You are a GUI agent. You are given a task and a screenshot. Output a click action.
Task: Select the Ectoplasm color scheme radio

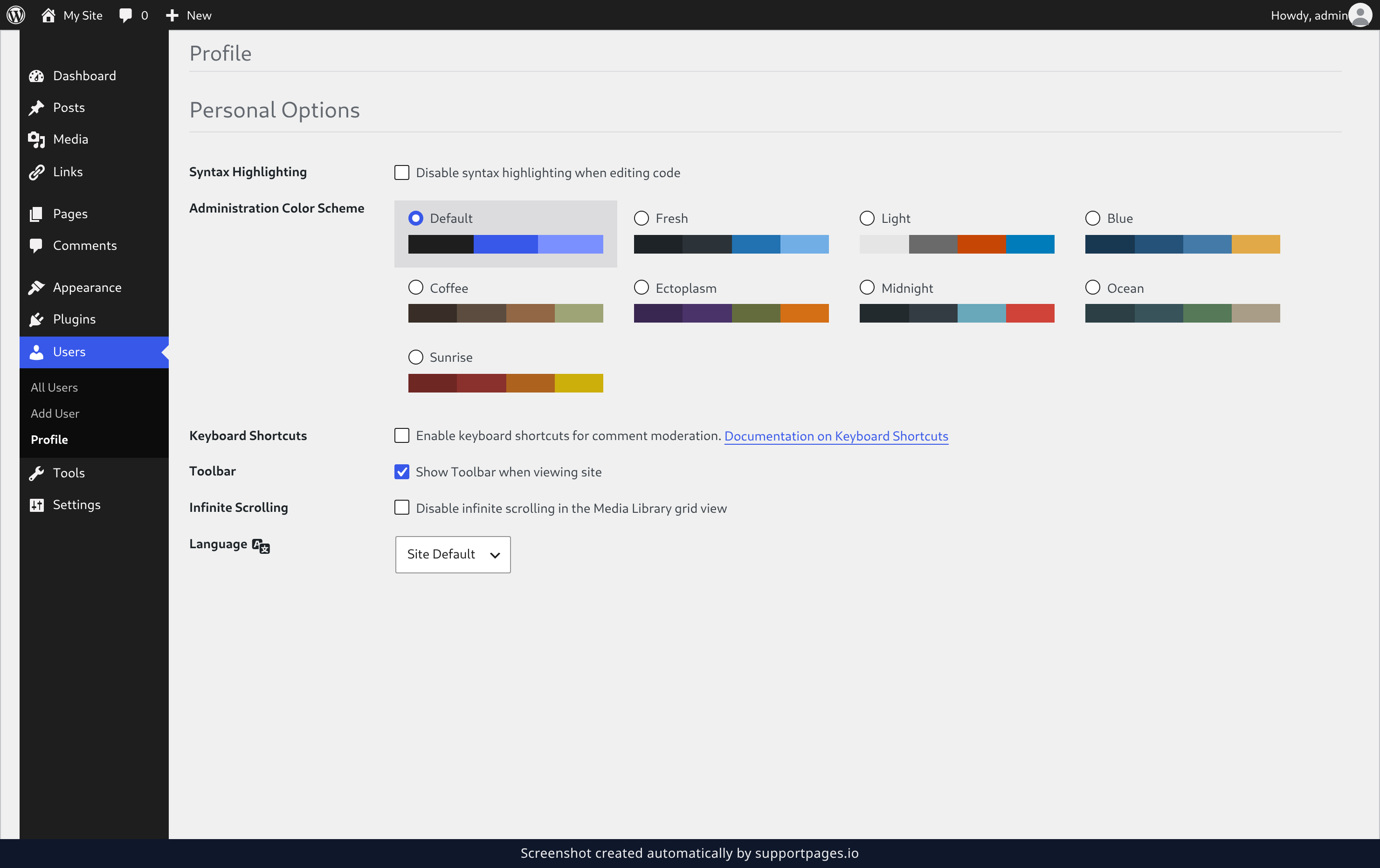[x=642, y=288]
